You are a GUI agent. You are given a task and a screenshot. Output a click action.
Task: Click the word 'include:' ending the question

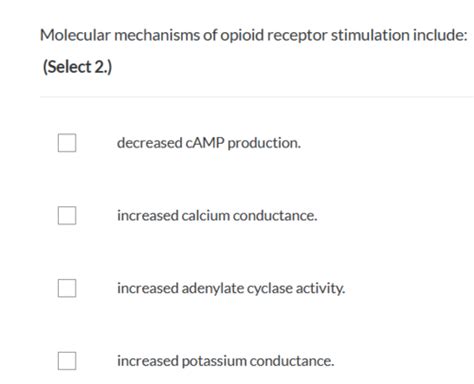click(440, 35)
